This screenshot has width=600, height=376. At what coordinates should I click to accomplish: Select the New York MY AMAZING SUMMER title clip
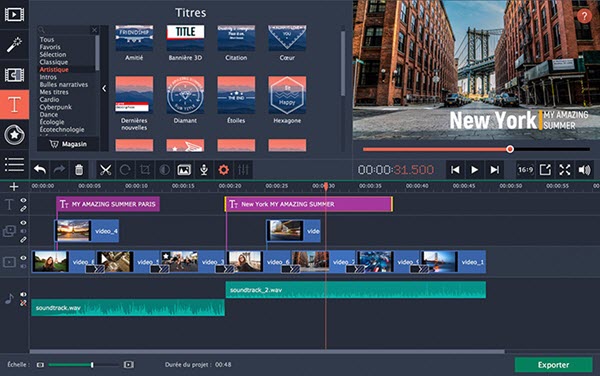(x=308, y=204)
